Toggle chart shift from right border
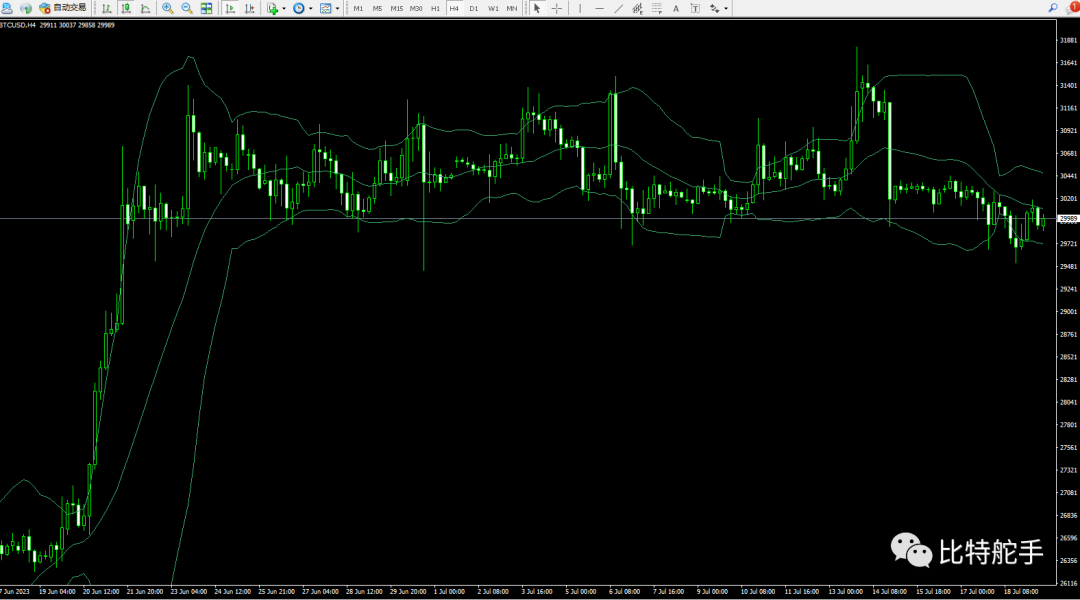 [249, 8]
